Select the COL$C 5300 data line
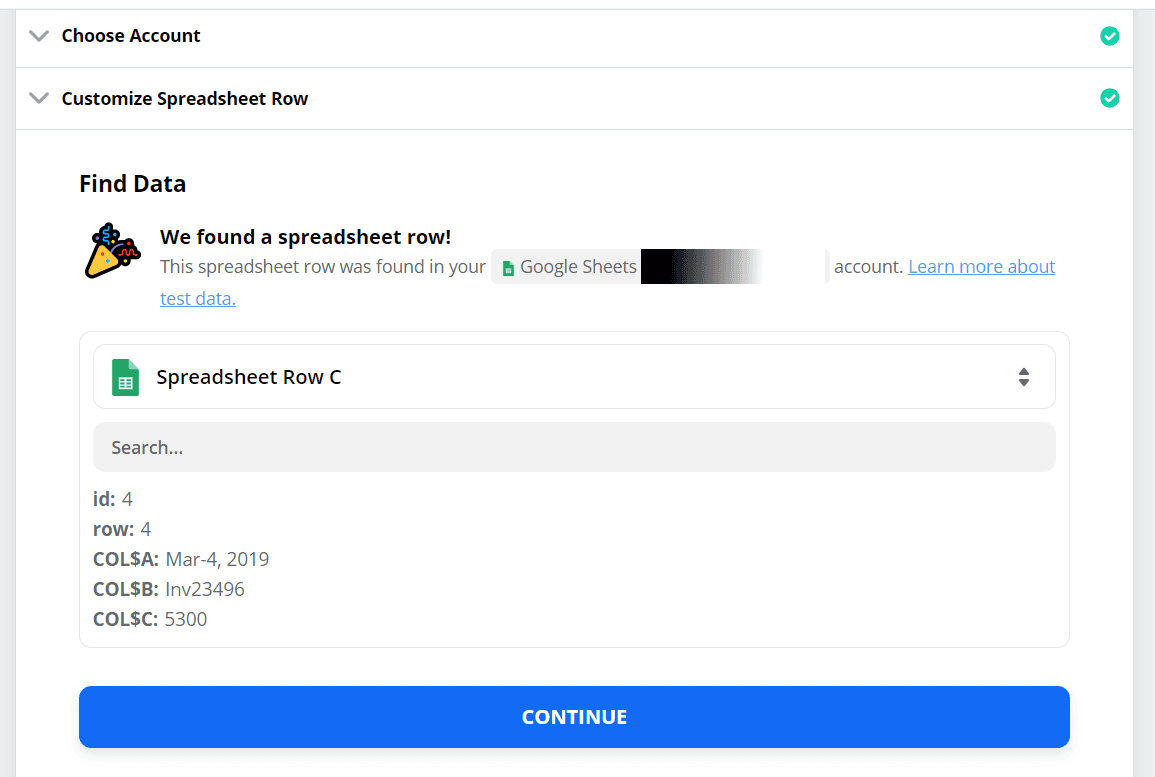The height and width of the screenshot is (777, 1155). [150, 619]
